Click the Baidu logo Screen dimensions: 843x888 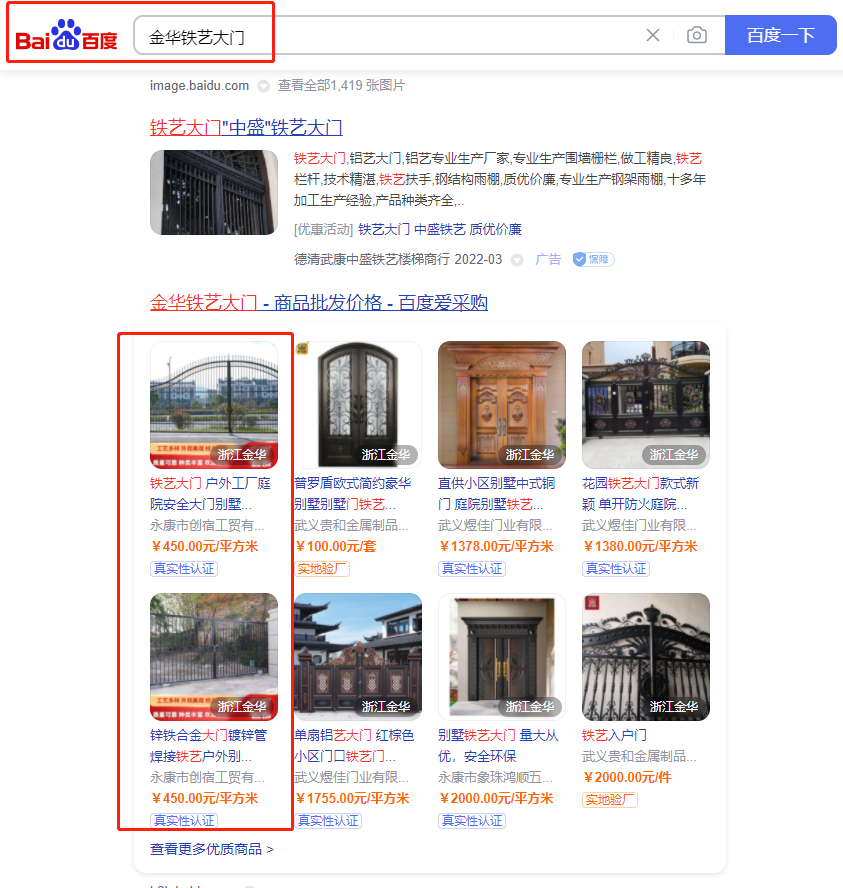[66, 36]
